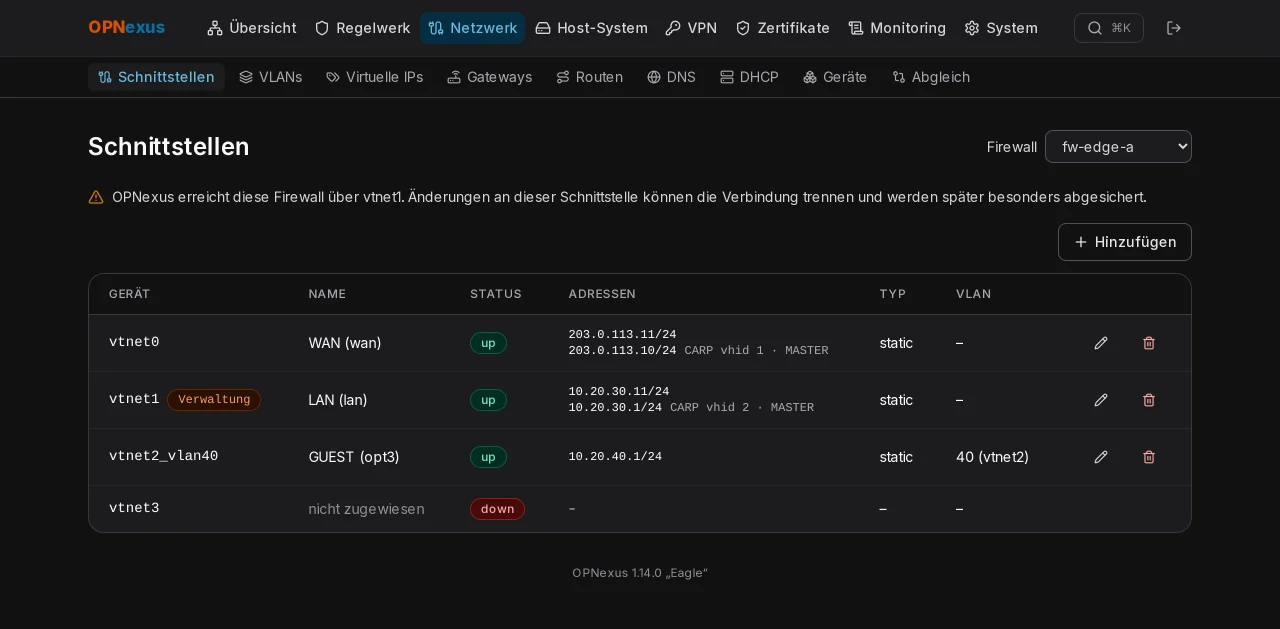Open the Übersicht menu

coord(252,28)
